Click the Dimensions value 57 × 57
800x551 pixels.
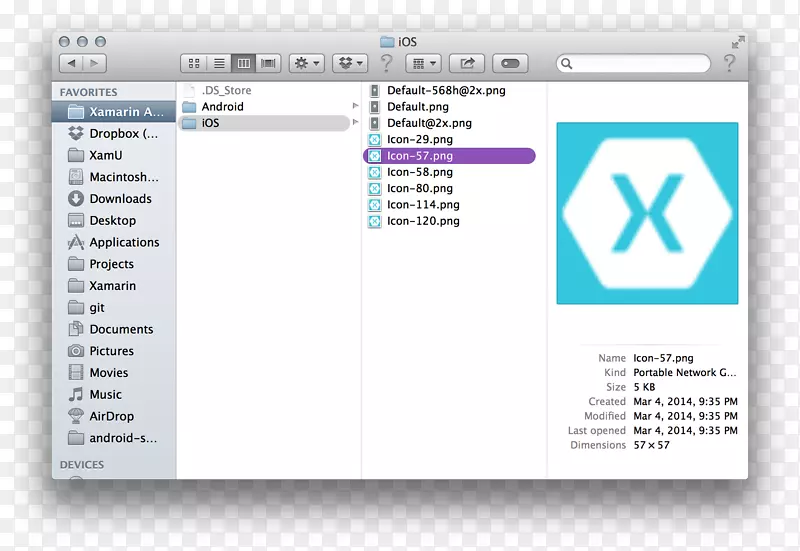tap(652, 445)
